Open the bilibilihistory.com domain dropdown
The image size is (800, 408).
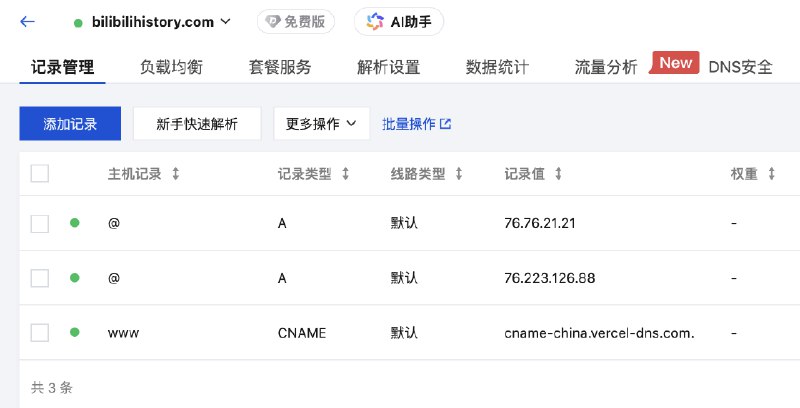click(161, 22)
